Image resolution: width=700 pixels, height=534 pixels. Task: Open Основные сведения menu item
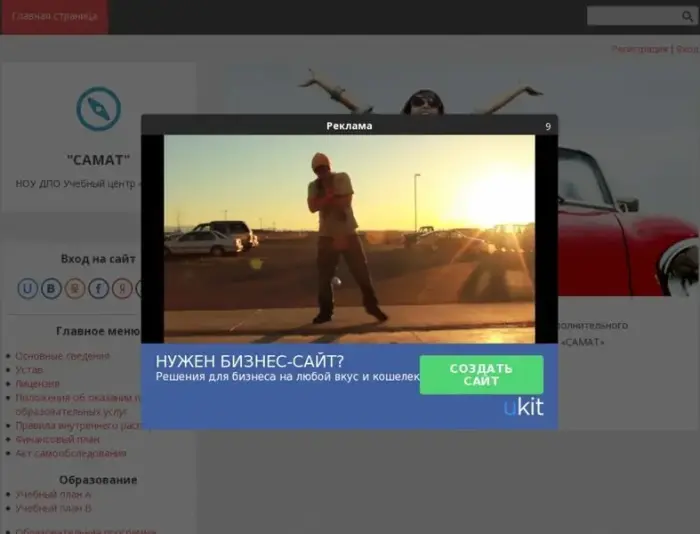point(62,356)
